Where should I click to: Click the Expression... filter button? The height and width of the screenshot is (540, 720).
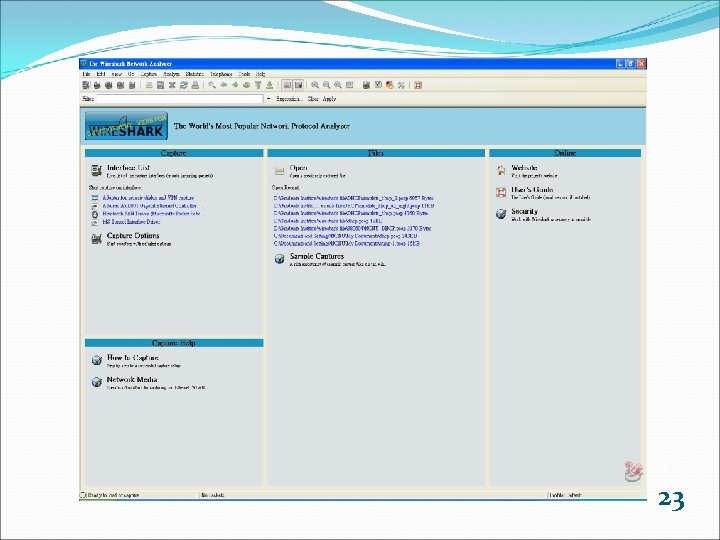coord(289,99)
